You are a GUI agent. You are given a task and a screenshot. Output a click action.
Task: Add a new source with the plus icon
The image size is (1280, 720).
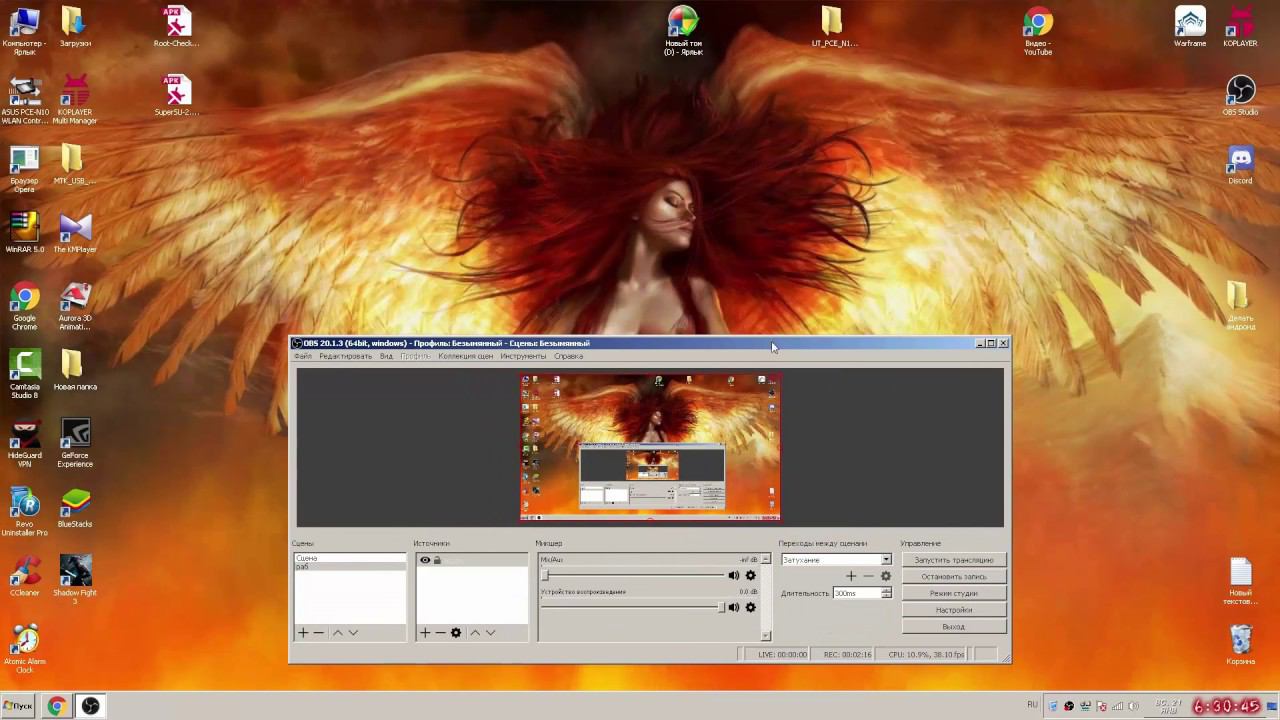[425, 633]
